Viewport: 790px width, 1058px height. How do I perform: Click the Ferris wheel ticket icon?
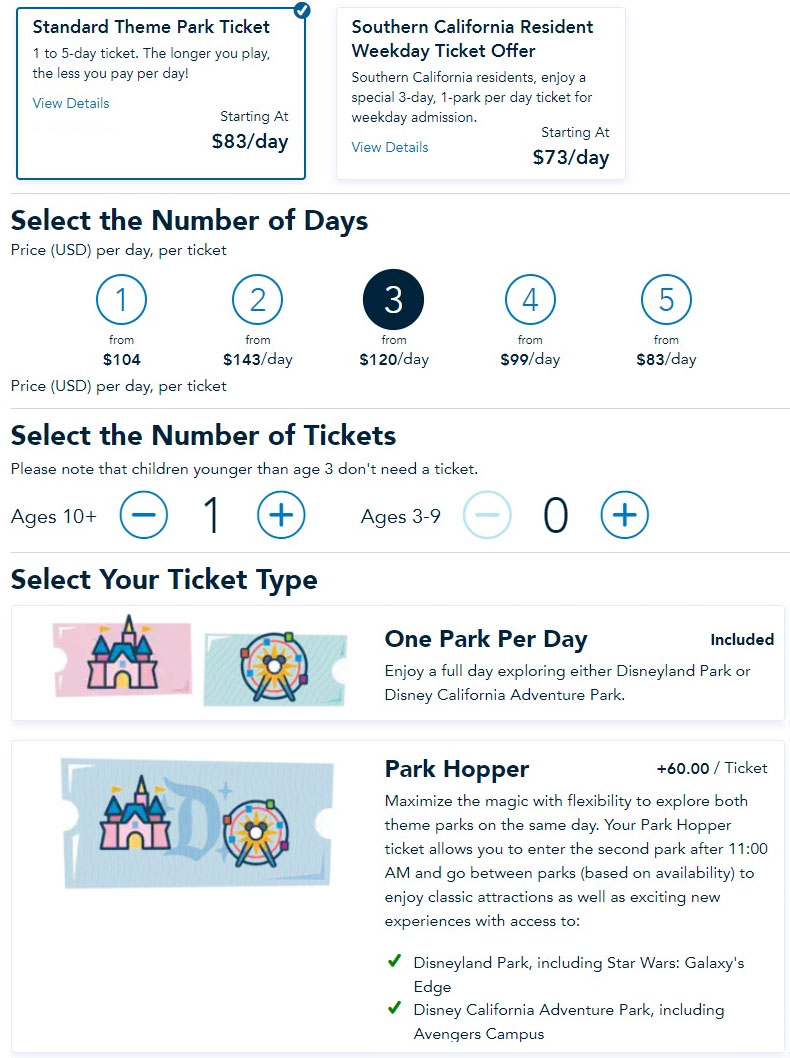[275, 667]
